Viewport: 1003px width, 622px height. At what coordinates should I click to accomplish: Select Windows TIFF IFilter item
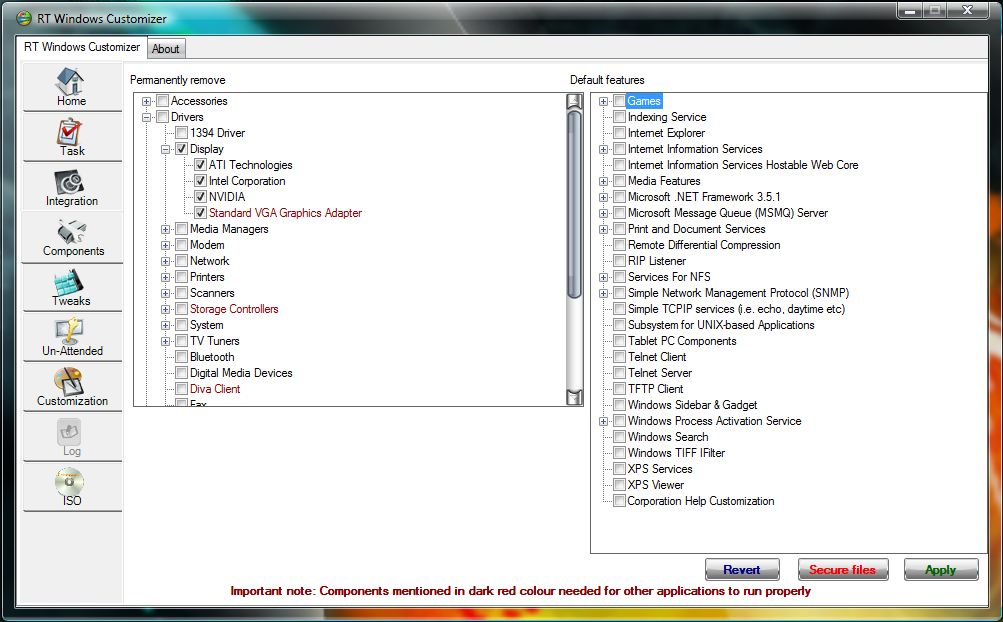676,452
